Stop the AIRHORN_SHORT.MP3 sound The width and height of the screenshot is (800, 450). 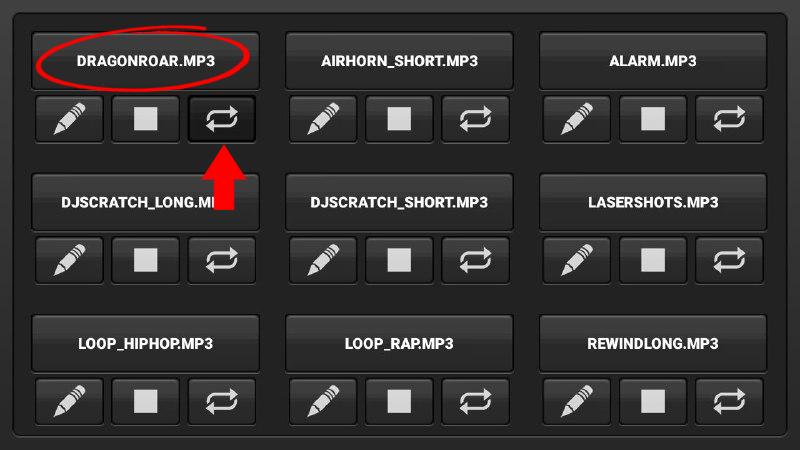point(399,119)
